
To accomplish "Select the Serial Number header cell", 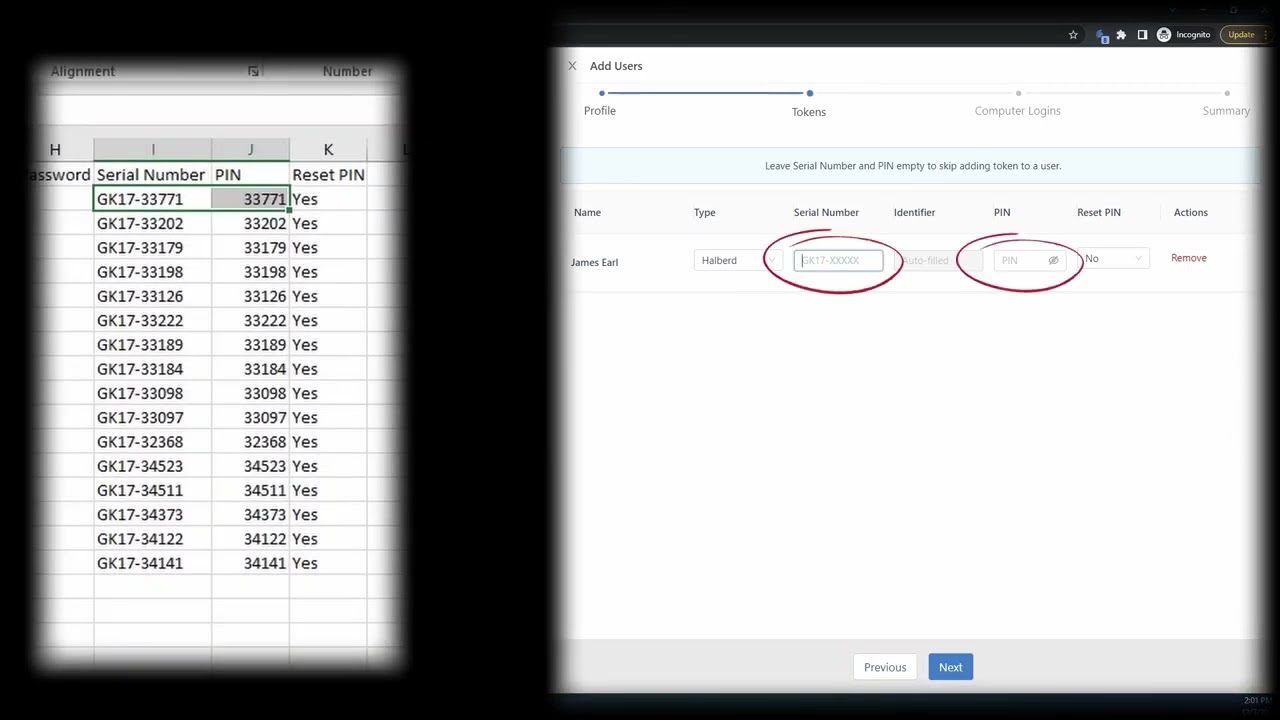I will tap(153, 175).
